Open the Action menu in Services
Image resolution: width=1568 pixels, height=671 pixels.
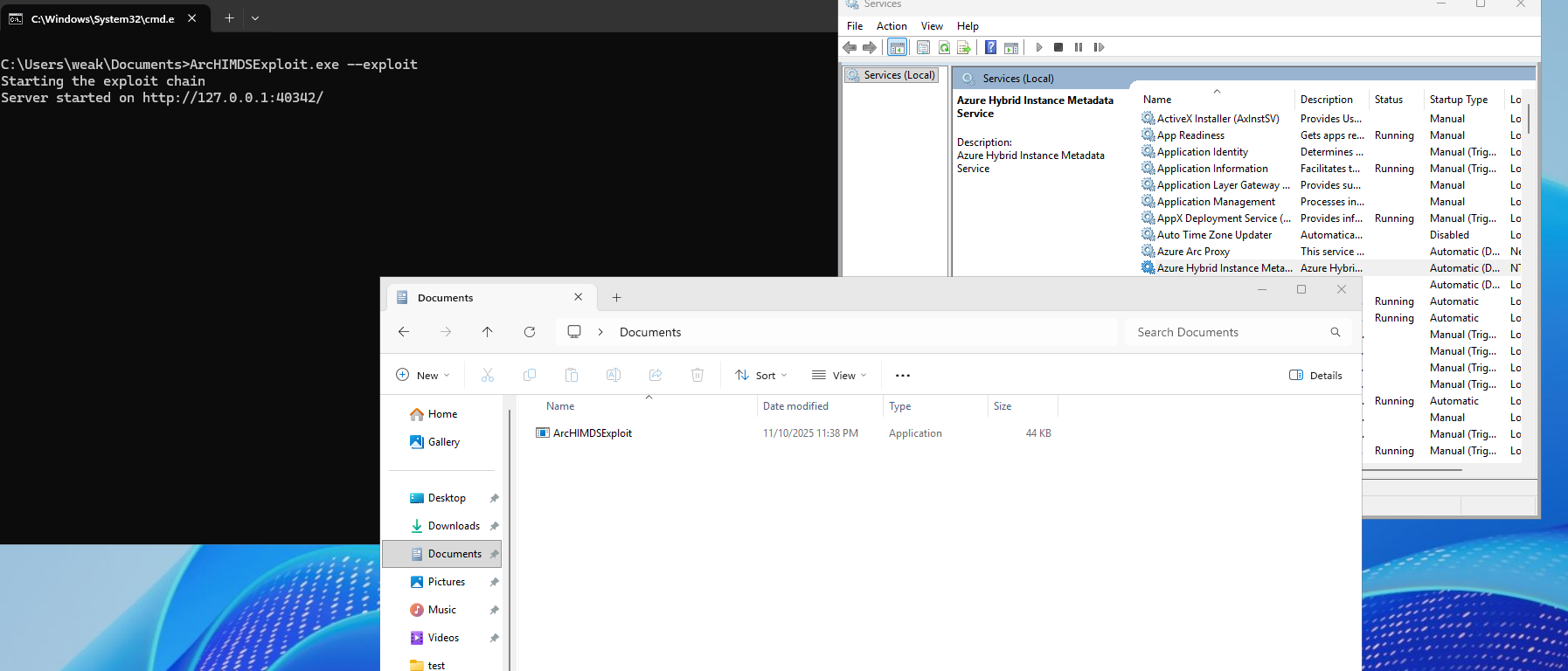pyautogui.click(x=892, y=26)
